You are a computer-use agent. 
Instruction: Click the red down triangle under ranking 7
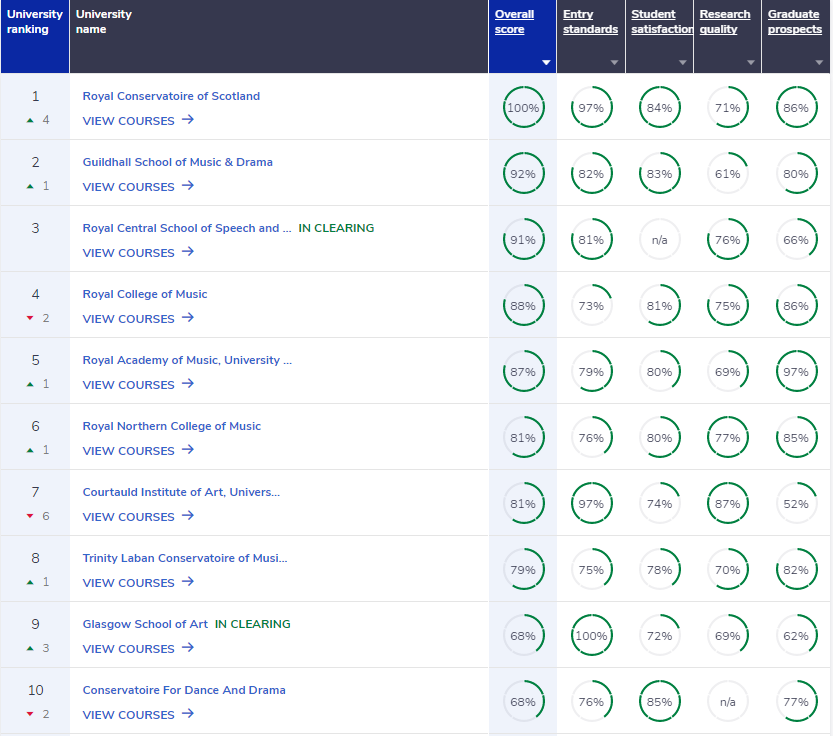point(29,516)
